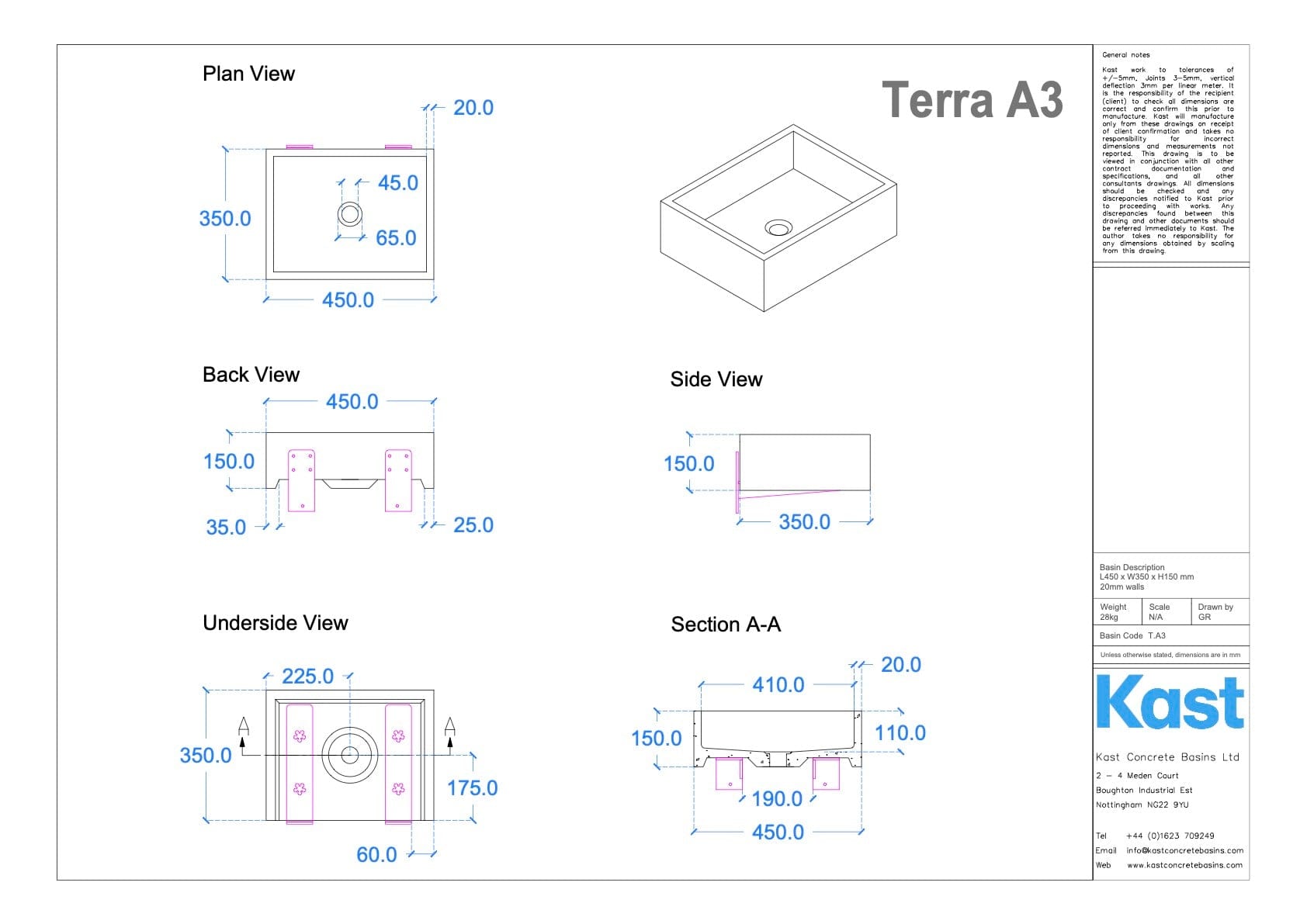Click the info@kastconcretebasins.com email address
1307x924 pixels.
coord(1184,850)
